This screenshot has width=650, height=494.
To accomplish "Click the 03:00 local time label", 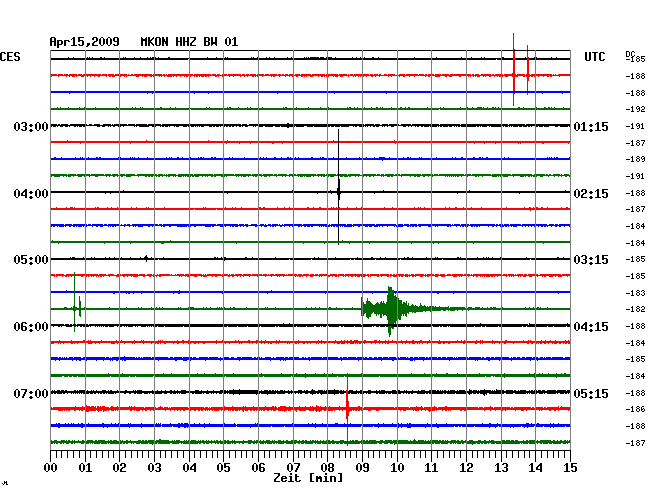I will point(31,126).
